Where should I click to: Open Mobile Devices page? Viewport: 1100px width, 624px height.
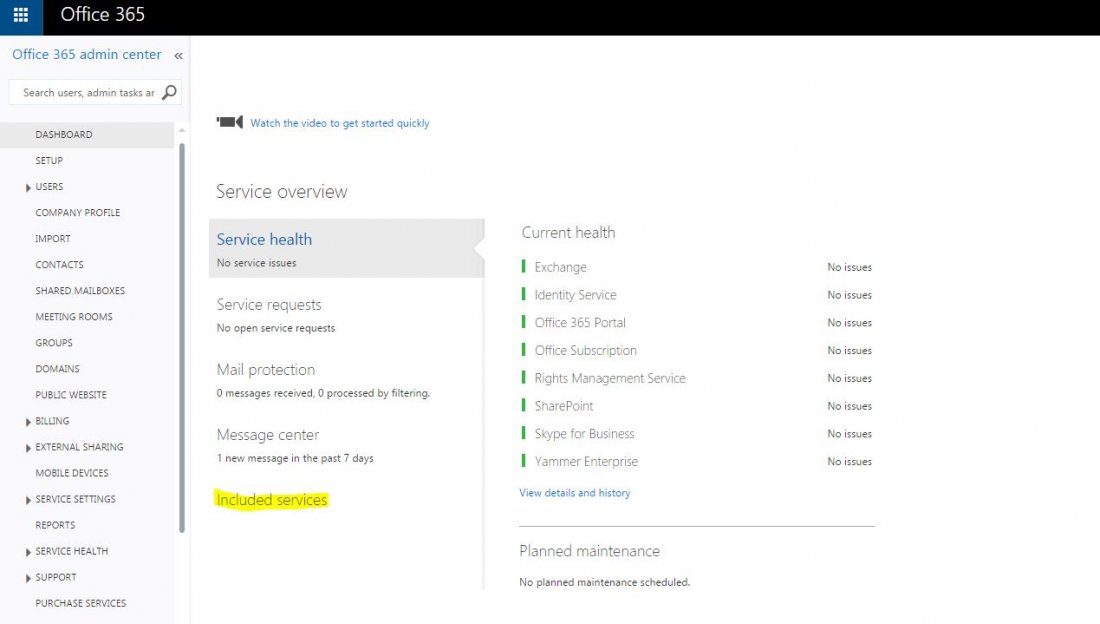click(x=72, y=473)
